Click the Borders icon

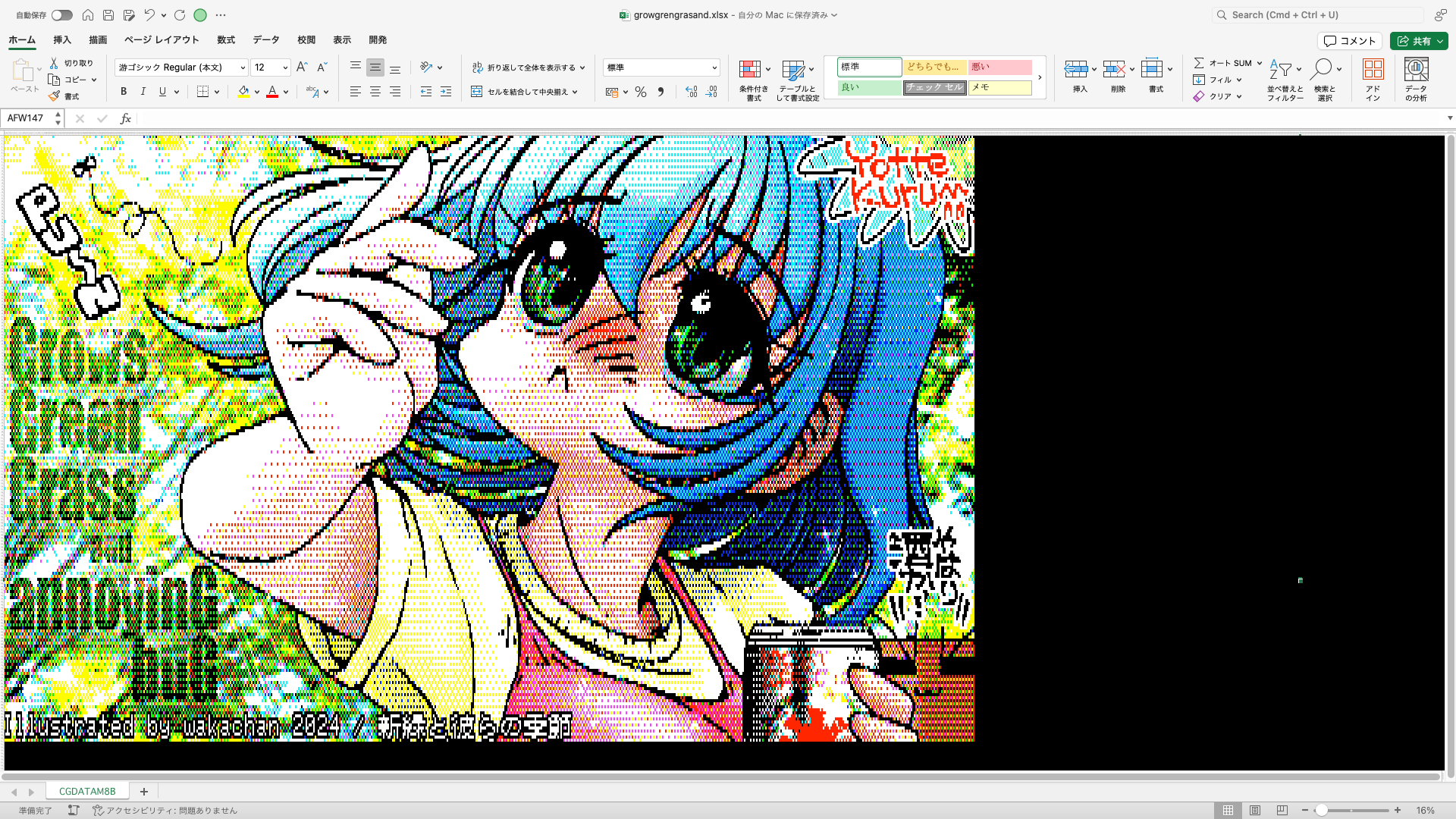202,92
